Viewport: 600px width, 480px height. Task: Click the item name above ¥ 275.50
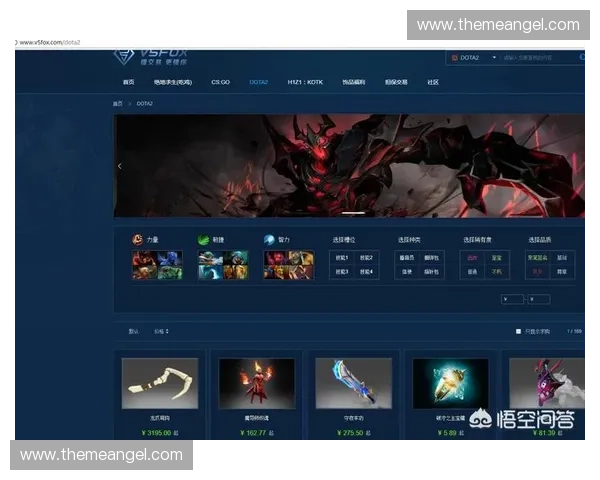pyautogui.click(x=354, y=418)
